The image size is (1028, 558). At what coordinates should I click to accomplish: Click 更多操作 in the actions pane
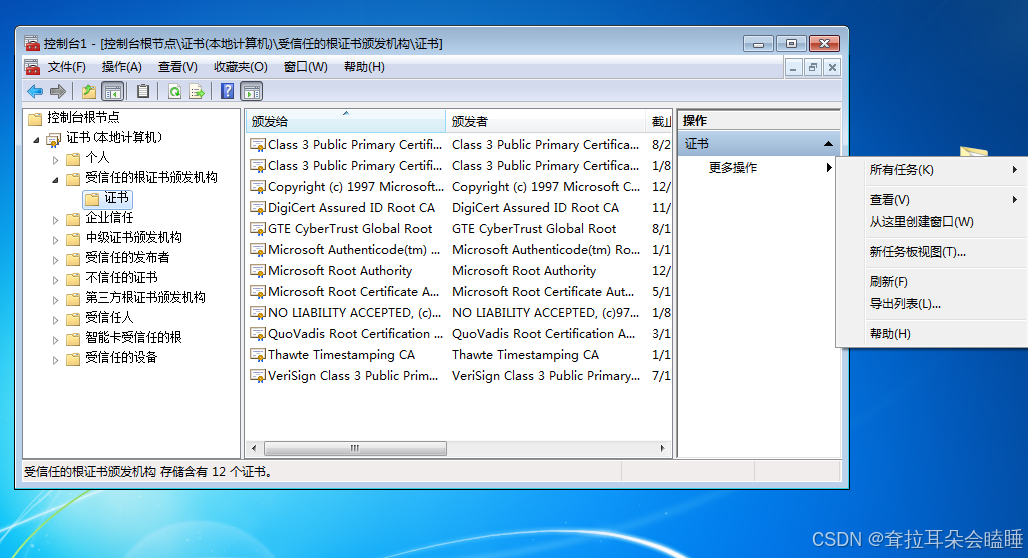732,168
